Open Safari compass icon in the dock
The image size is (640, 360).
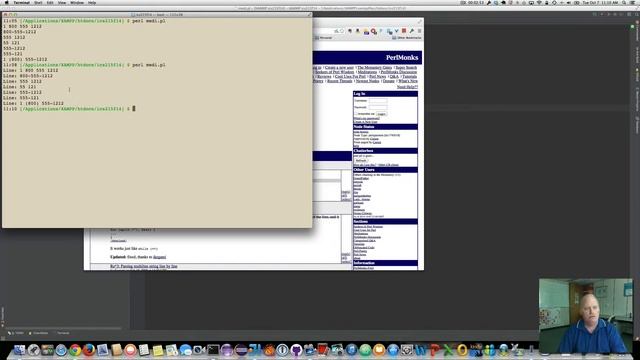(61, 350)
